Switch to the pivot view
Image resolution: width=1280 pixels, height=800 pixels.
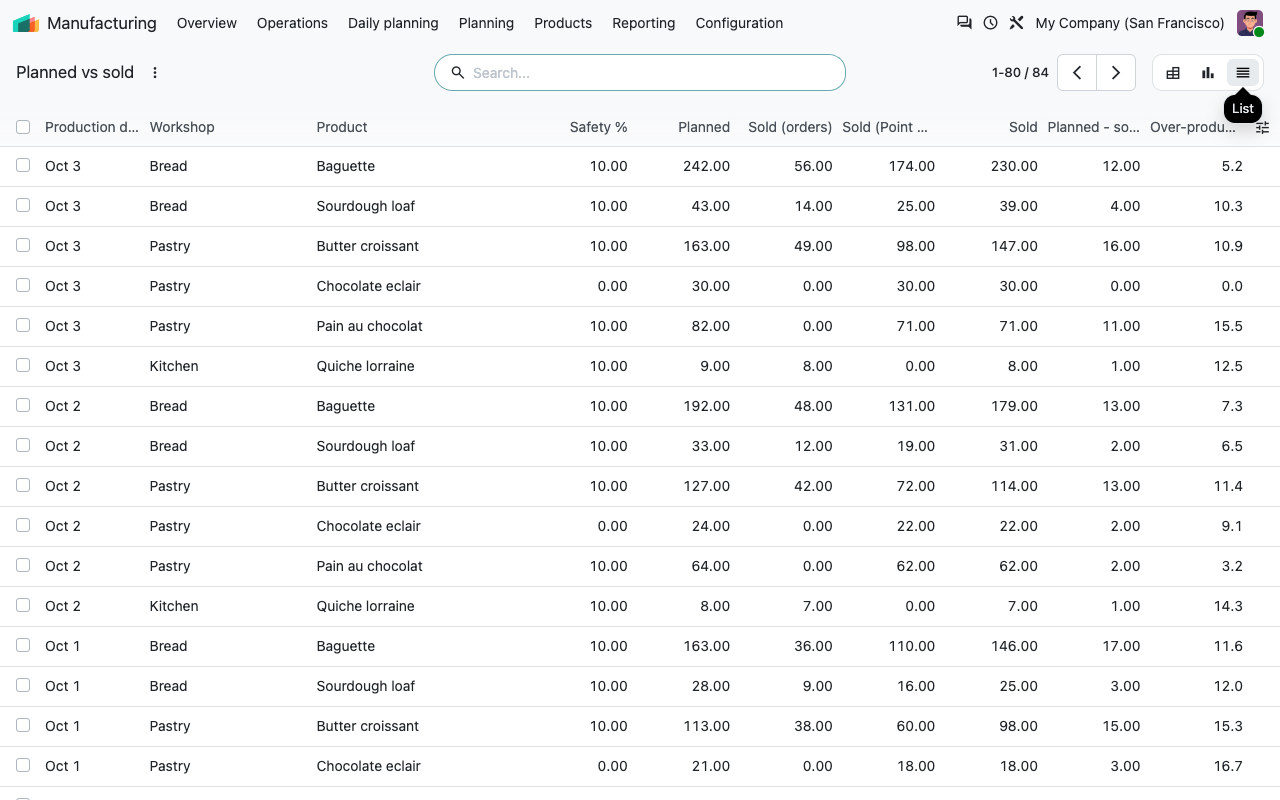[1173, 73]
